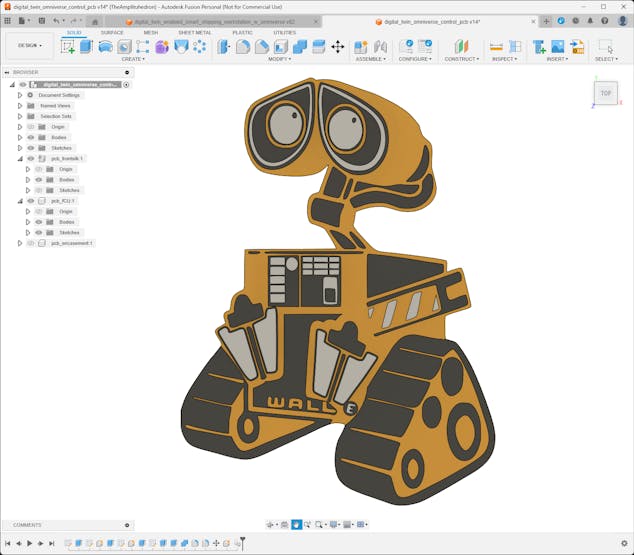The width and height of the screenshot is (634, 555).
Task: Open timeline settings gear icon
Action: (x=624, y=543)
